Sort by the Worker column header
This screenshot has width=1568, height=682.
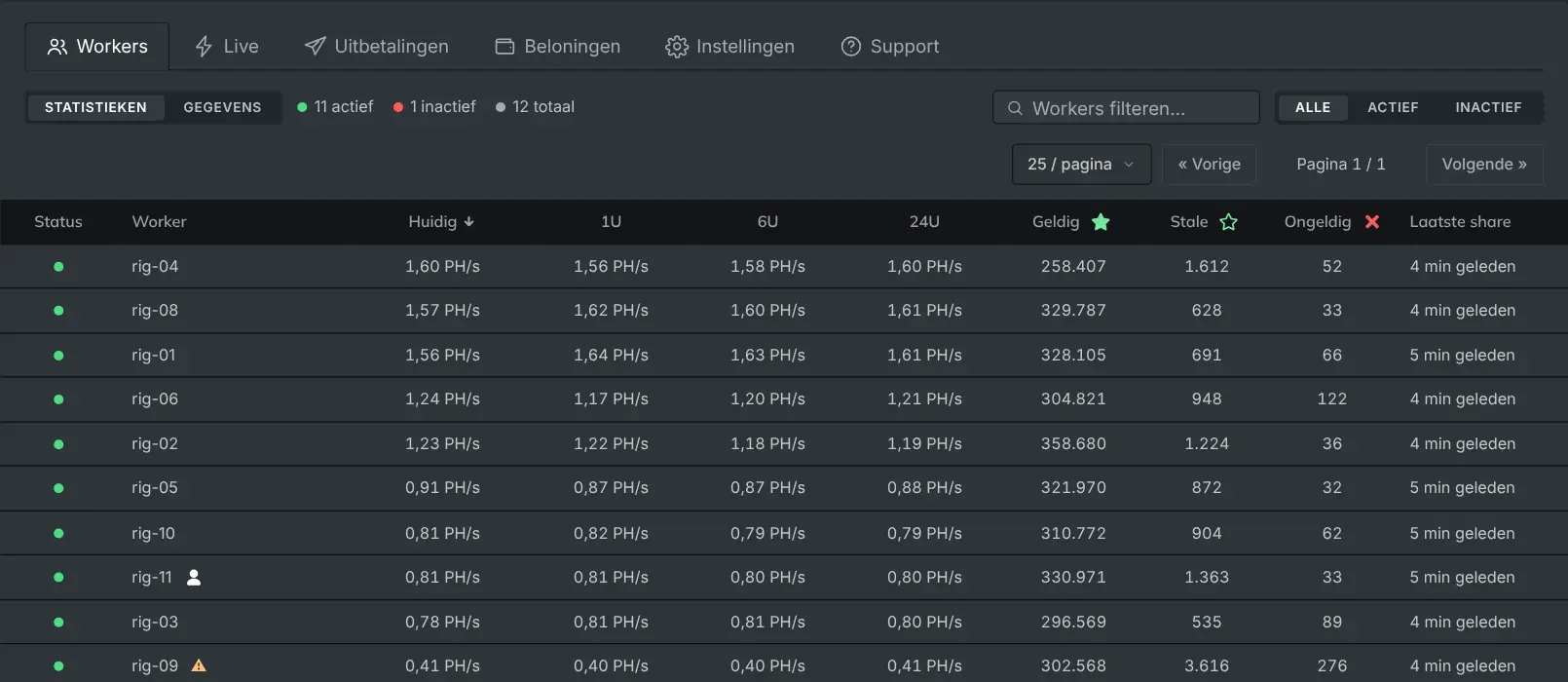click(159, 222)
